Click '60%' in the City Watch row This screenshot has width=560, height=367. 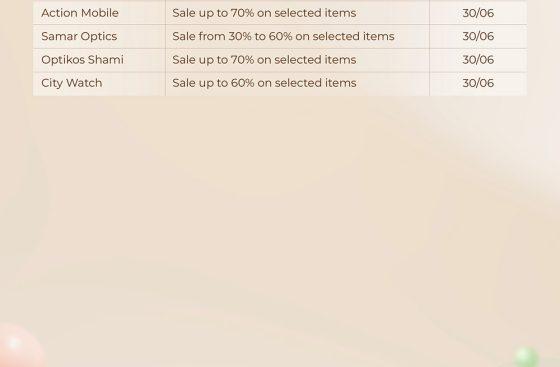point(242,83)
